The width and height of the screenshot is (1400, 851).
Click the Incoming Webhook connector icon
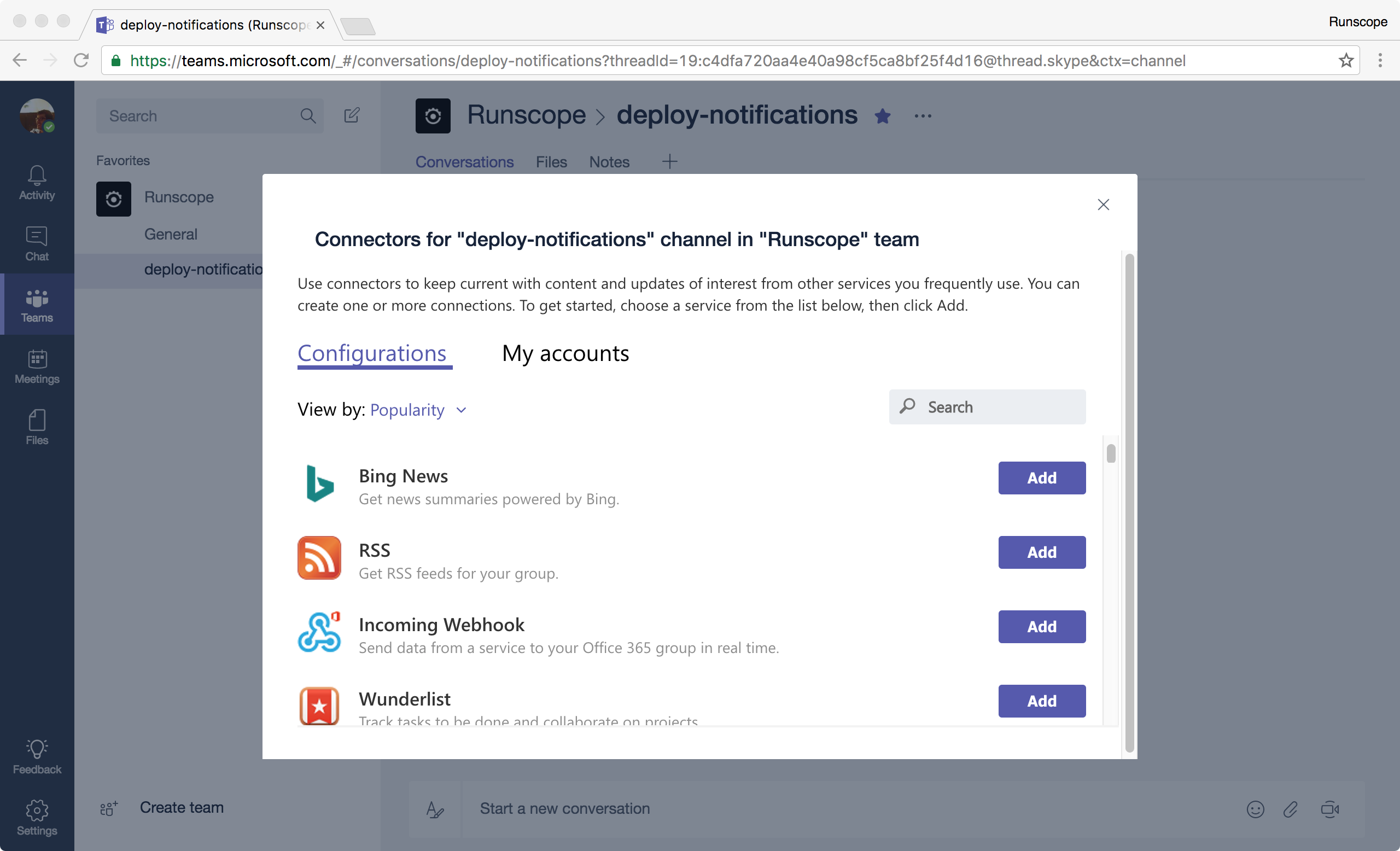[x=319, y=632]
